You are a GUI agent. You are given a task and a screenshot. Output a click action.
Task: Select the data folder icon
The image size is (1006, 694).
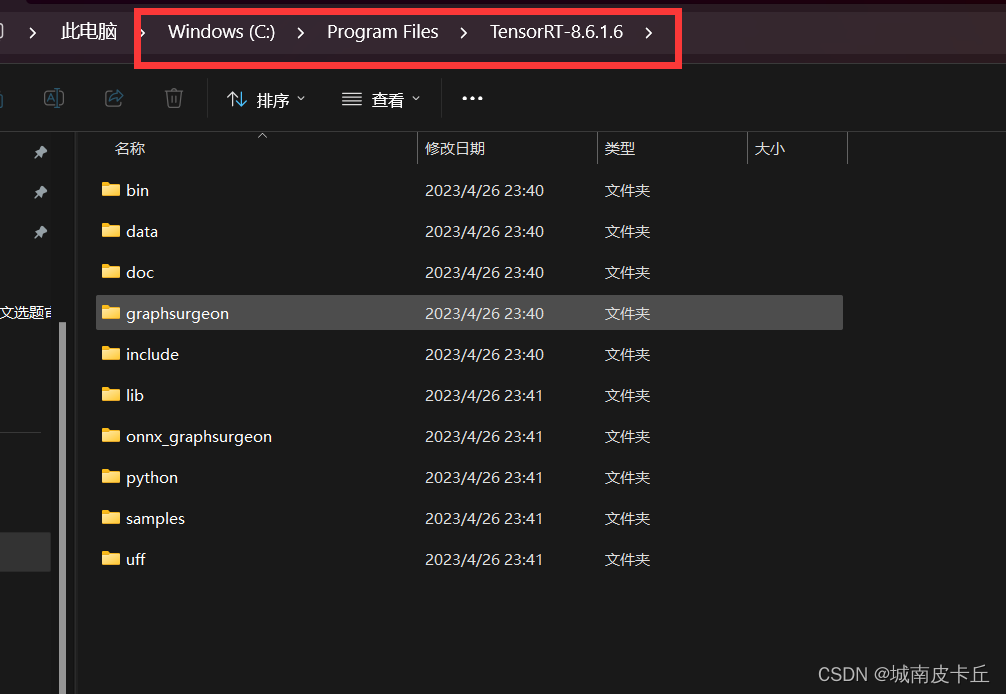[111, 230]
